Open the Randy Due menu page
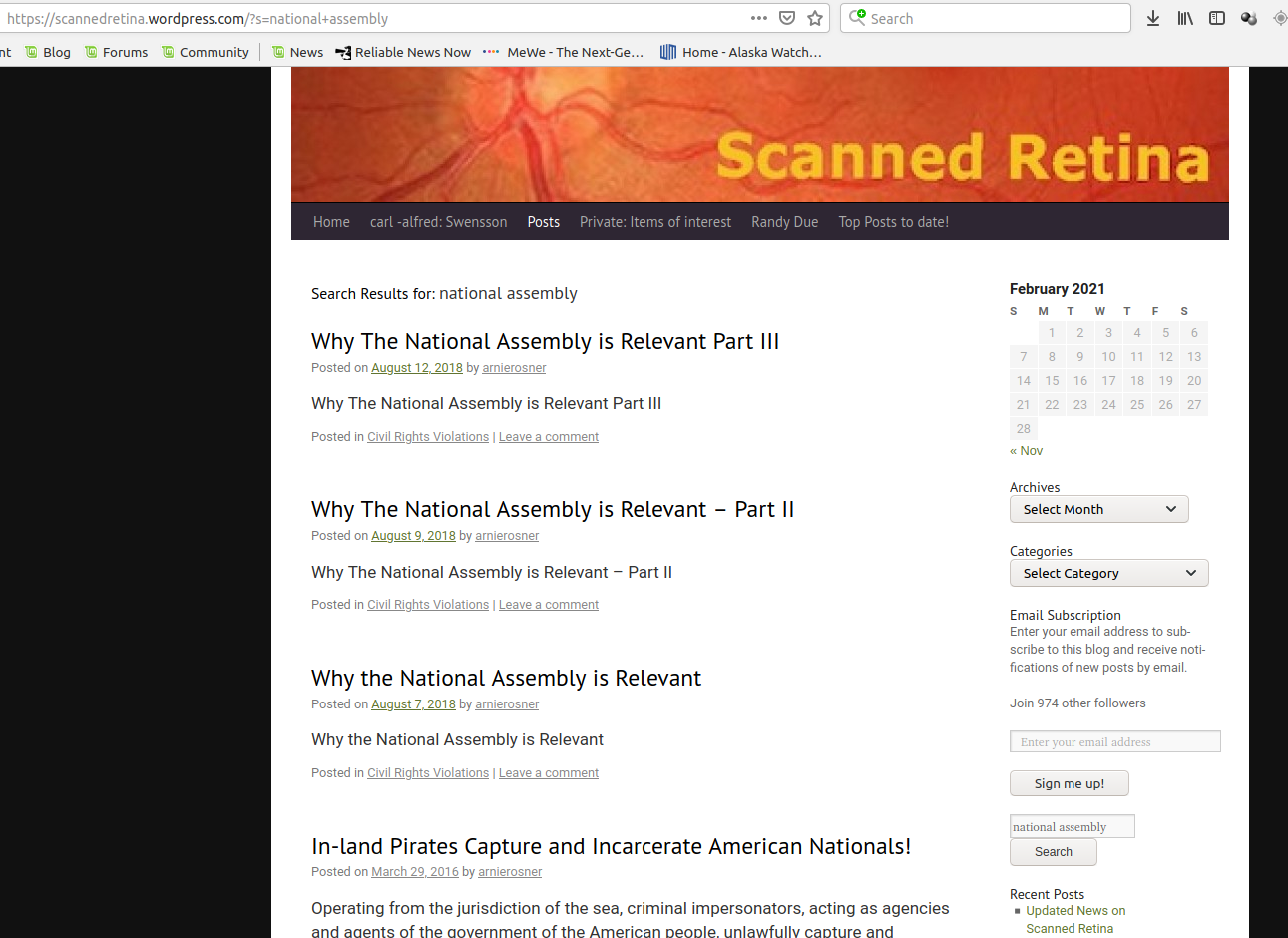The width and height of the screenshot is (1288, 938). (x=784, y=222)
